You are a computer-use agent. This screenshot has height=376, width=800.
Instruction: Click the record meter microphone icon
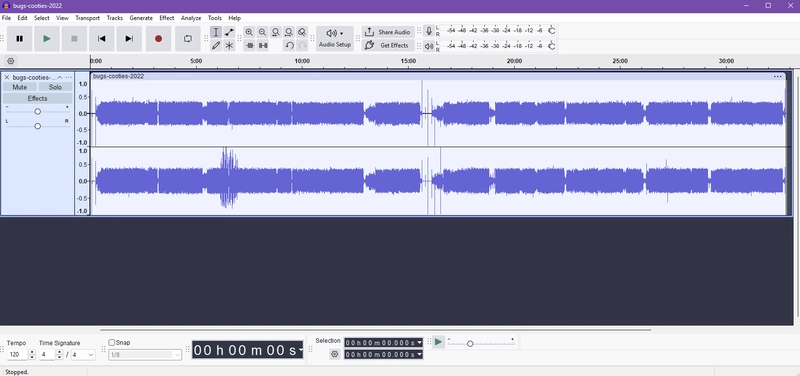tap(429, 31)
